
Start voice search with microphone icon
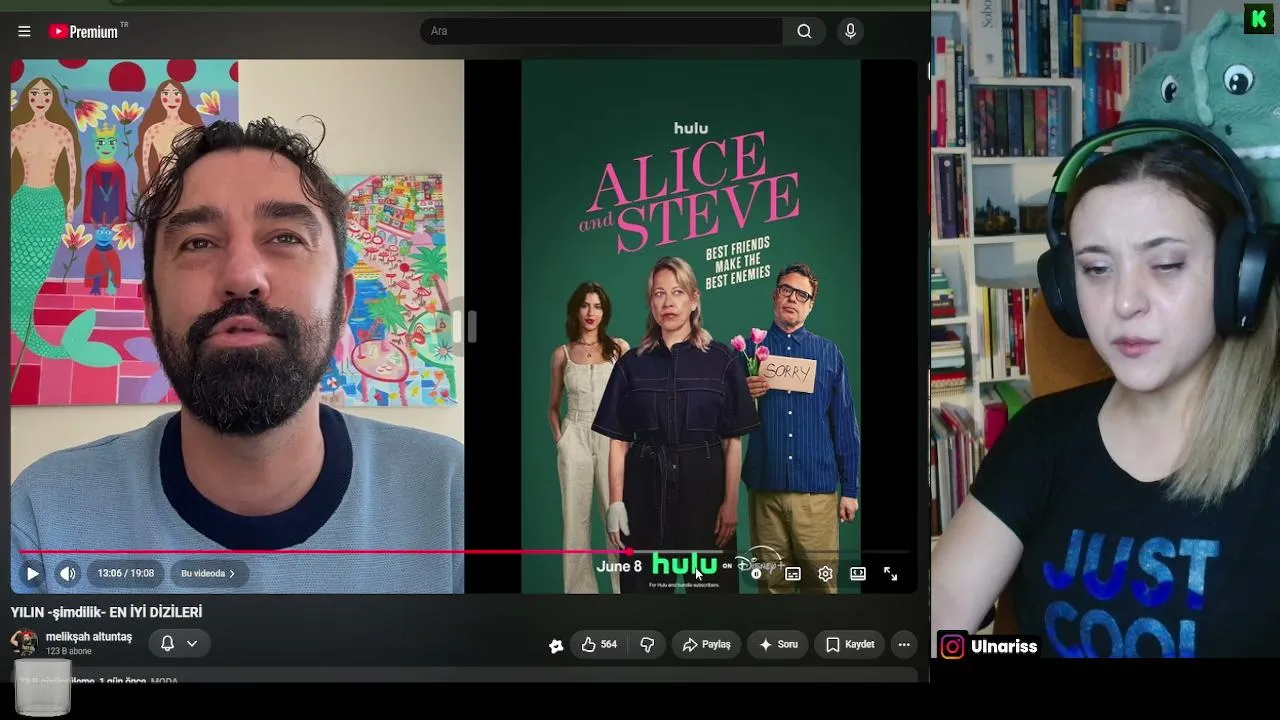click(850, 31)
